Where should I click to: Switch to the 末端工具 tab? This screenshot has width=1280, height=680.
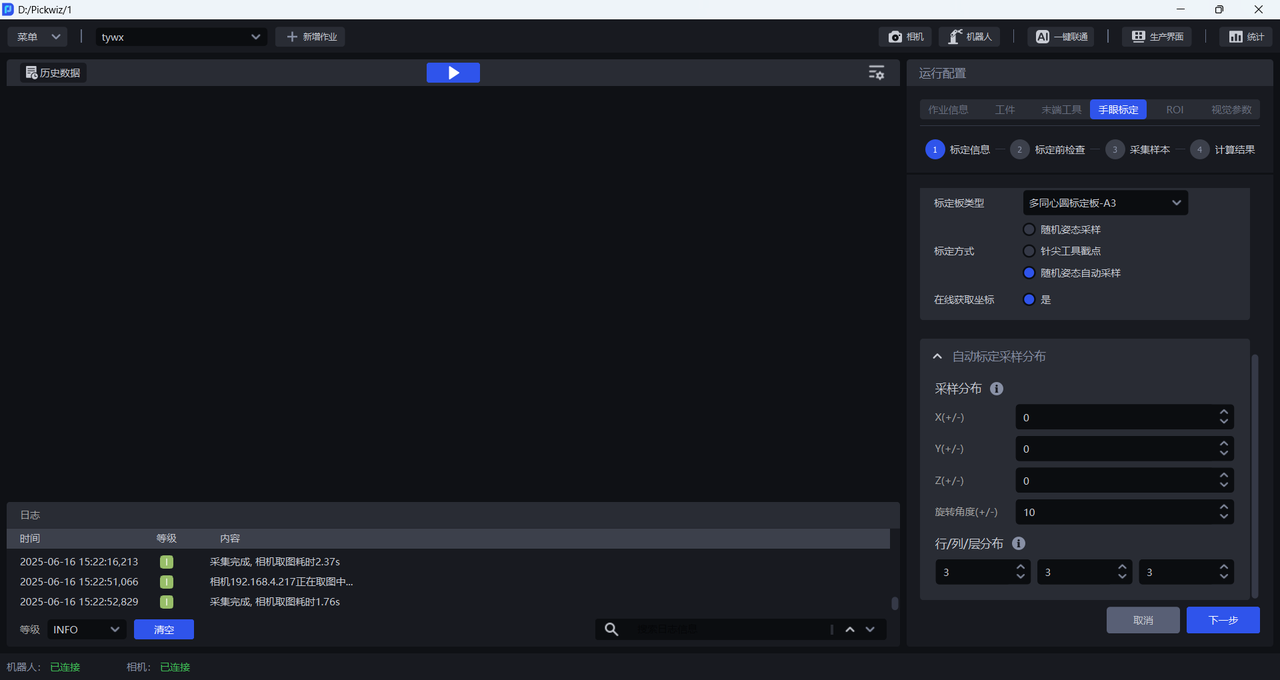point(1061,110)
